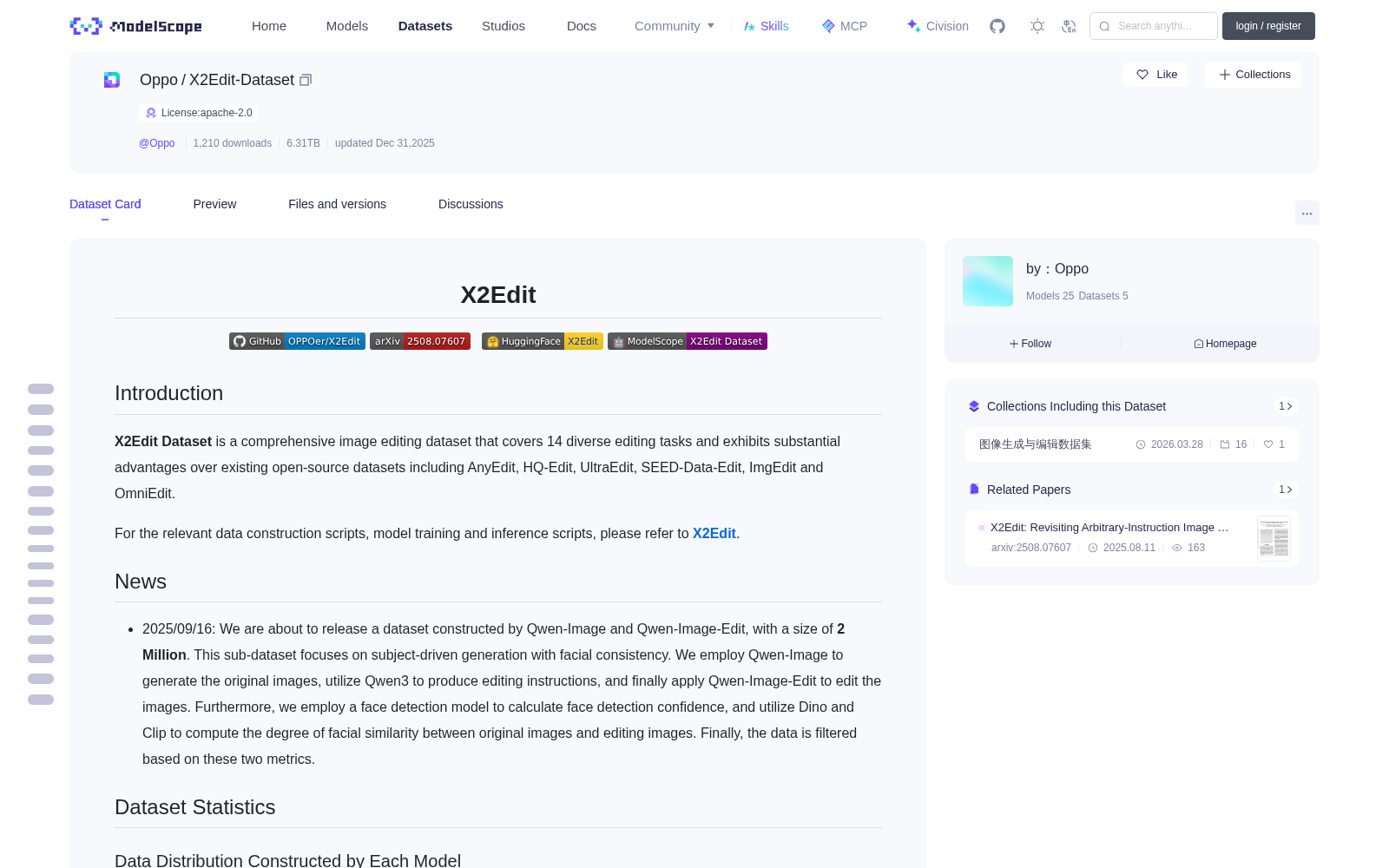
Task: Expand the Community dropdown menu
Action: 675,26
